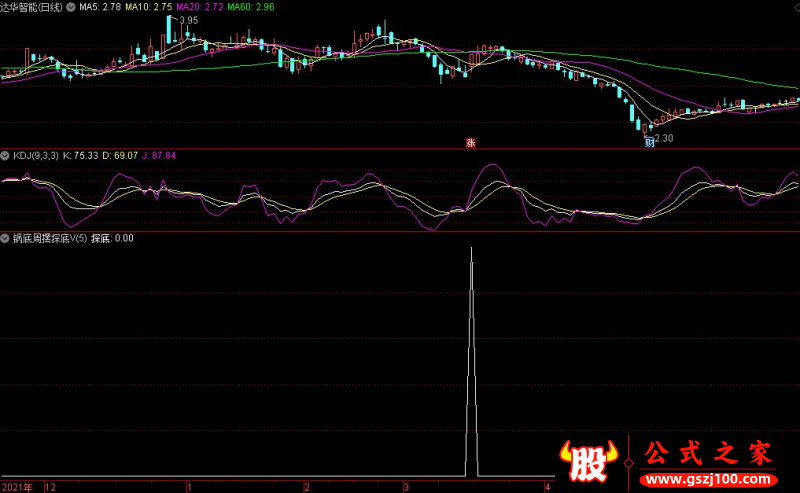Image resolution: width=800 pixels, height=493 pixels.
Task: Select the KDJ D: 69.07 value
Action: point(120,156)
